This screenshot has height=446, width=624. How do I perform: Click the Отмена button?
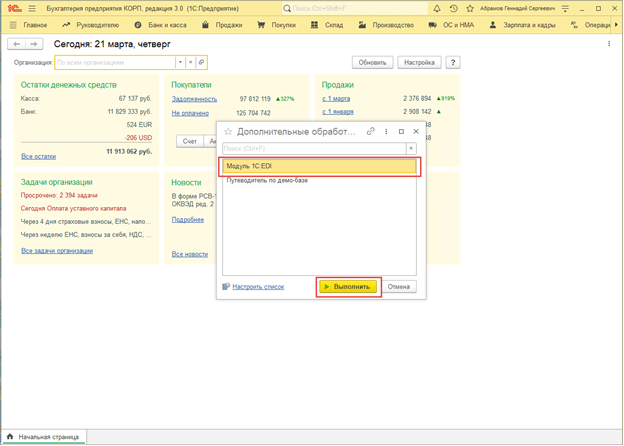pos(399,286)
